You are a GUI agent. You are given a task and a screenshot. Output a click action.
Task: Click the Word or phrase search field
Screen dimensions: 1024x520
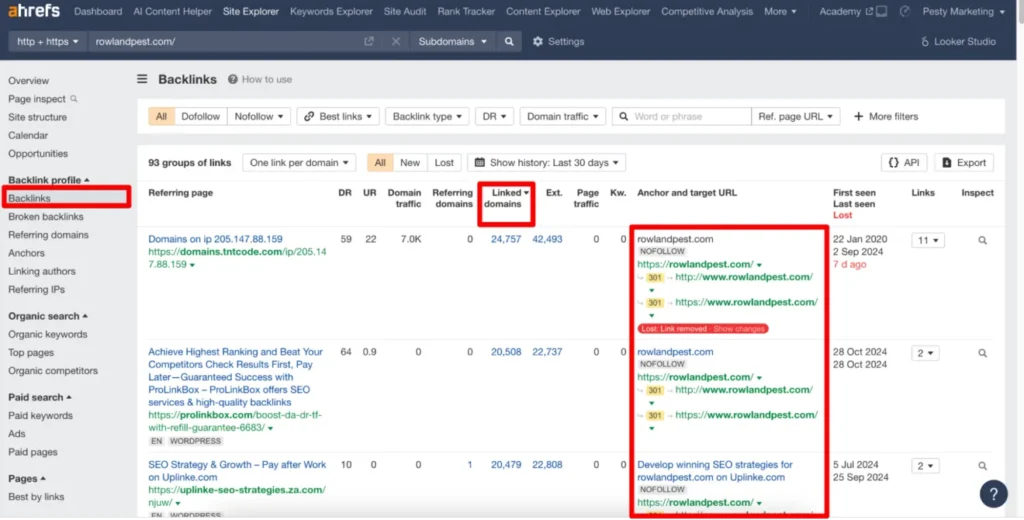coord(680,116)
